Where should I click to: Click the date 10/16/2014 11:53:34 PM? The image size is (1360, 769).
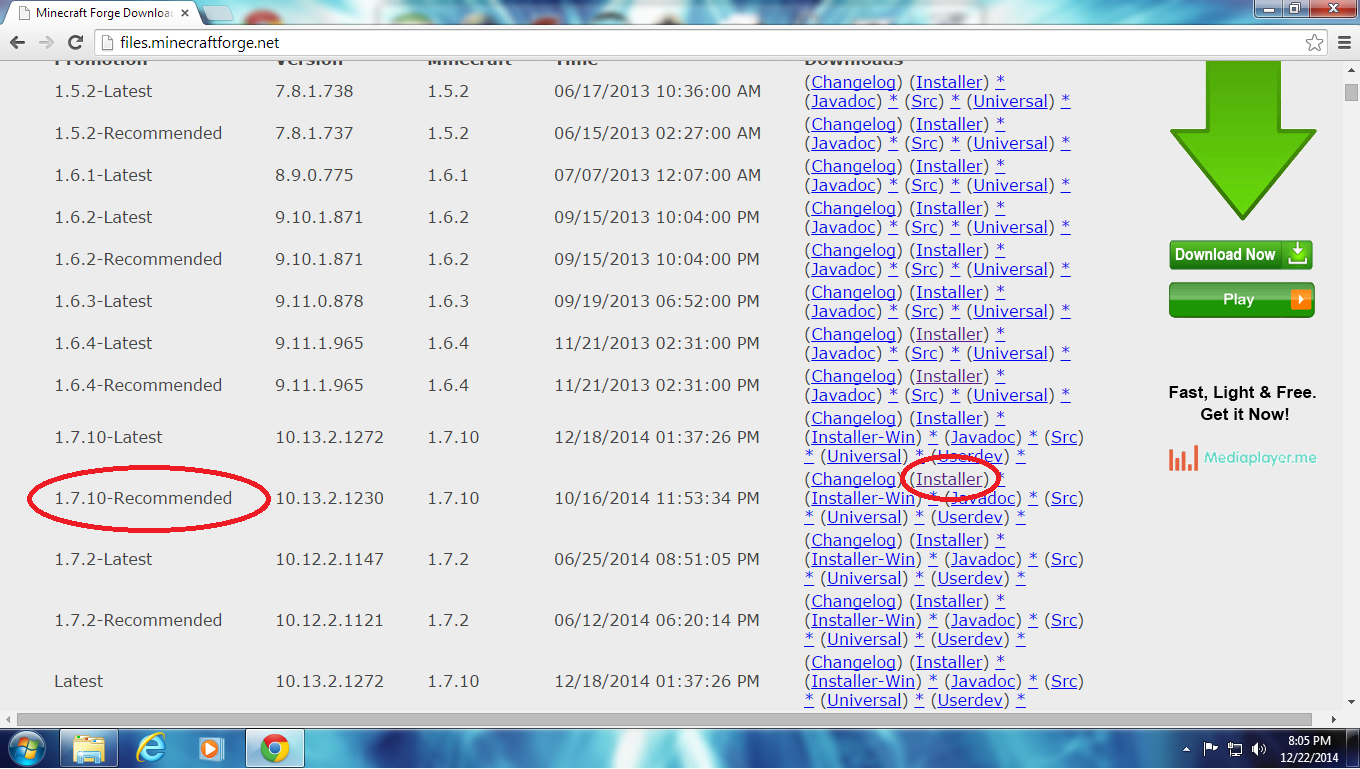point(657,498)
